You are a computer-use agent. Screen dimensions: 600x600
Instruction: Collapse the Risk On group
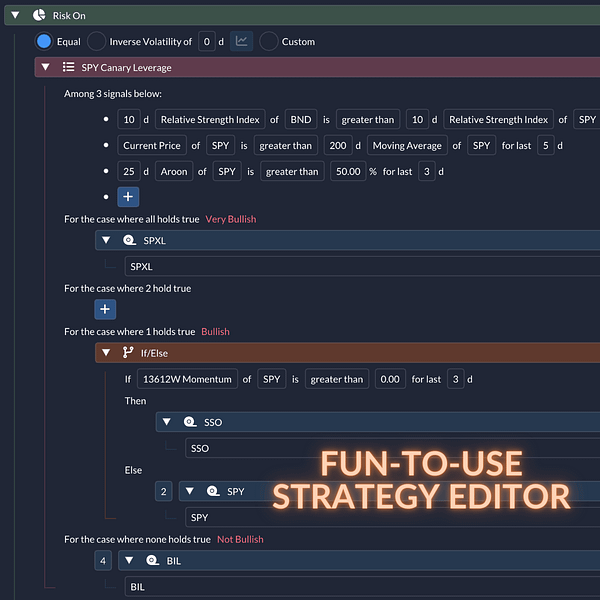click(15, 16)
